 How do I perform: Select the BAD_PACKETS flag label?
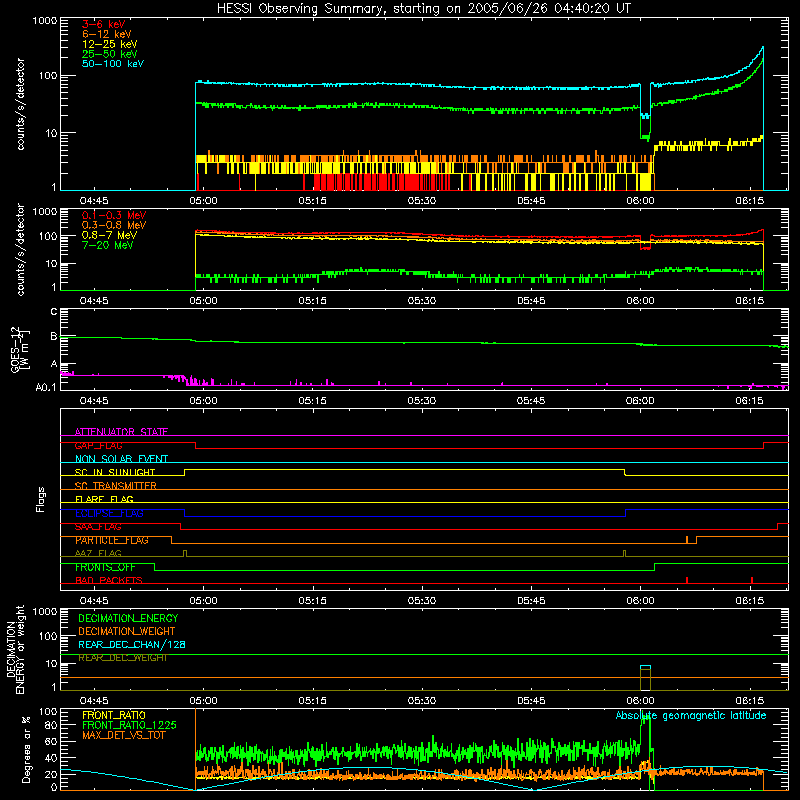(x=109, y=580)
